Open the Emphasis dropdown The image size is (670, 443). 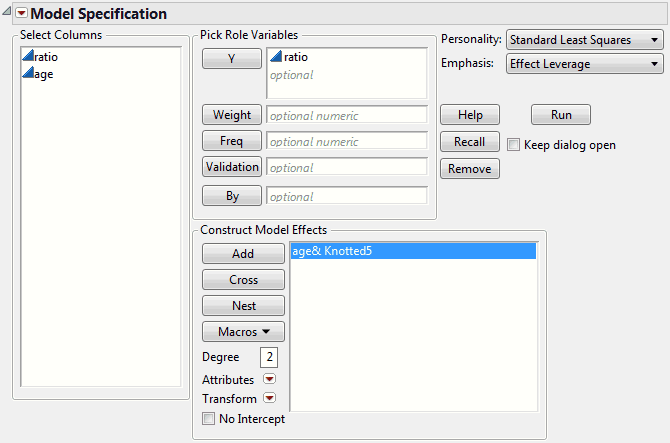pos(585,64)
